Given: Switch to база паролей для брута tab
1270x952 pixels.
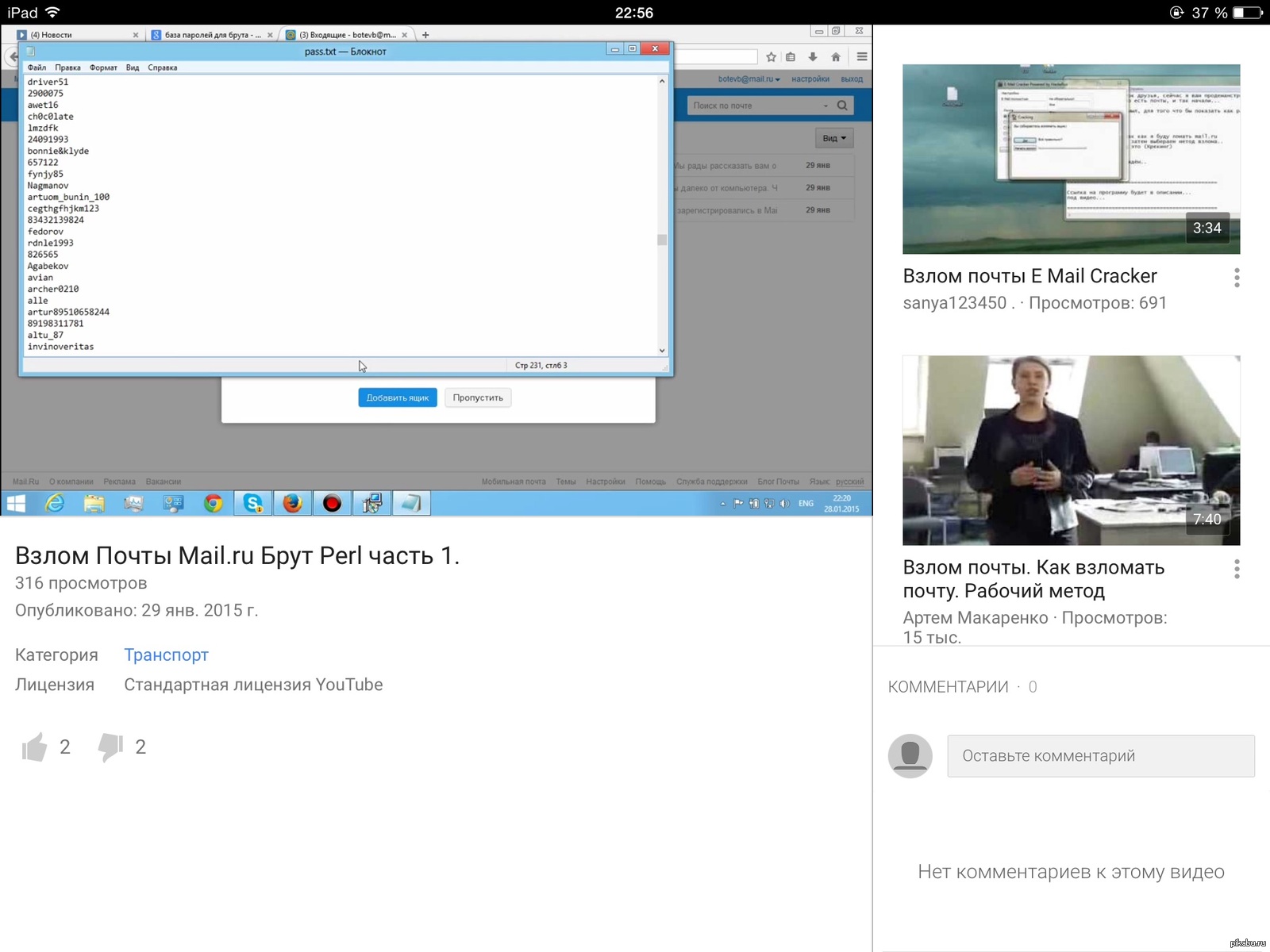Looking at the screenshot, I should pos(211,35).
